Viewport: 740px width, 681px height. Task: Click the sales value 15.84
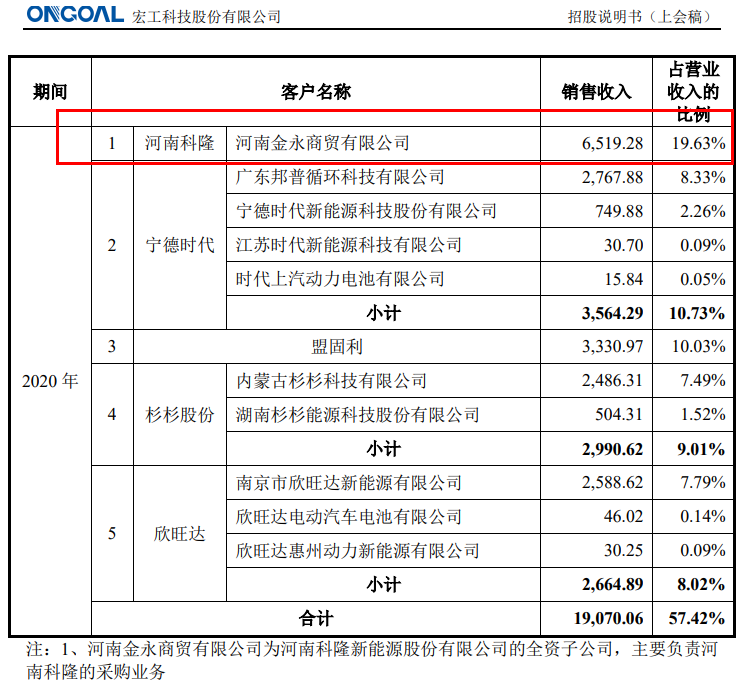coord(624,279)
